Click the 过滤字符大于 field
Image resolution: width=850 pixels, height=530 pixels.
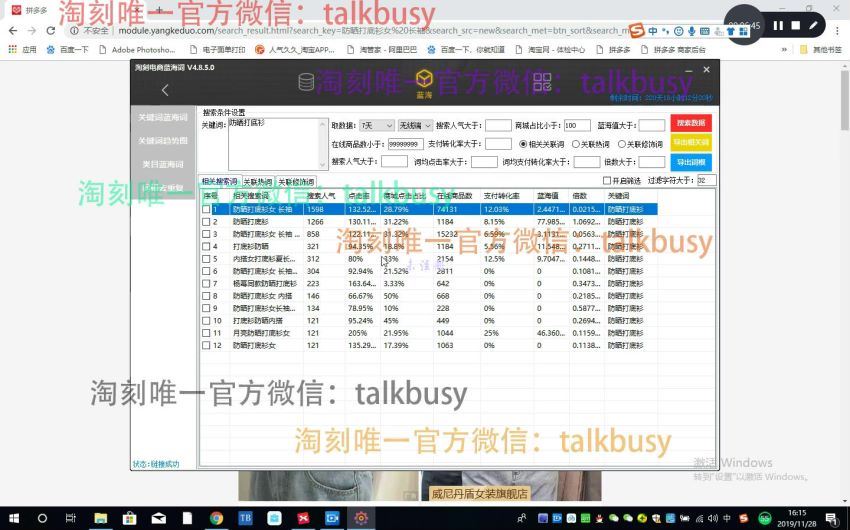706,180
